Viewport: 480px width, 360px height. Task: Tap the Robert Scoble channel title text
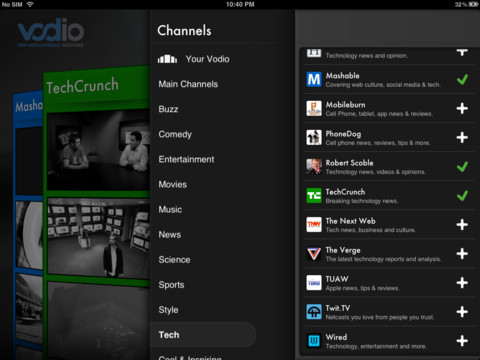pos(349,163)
